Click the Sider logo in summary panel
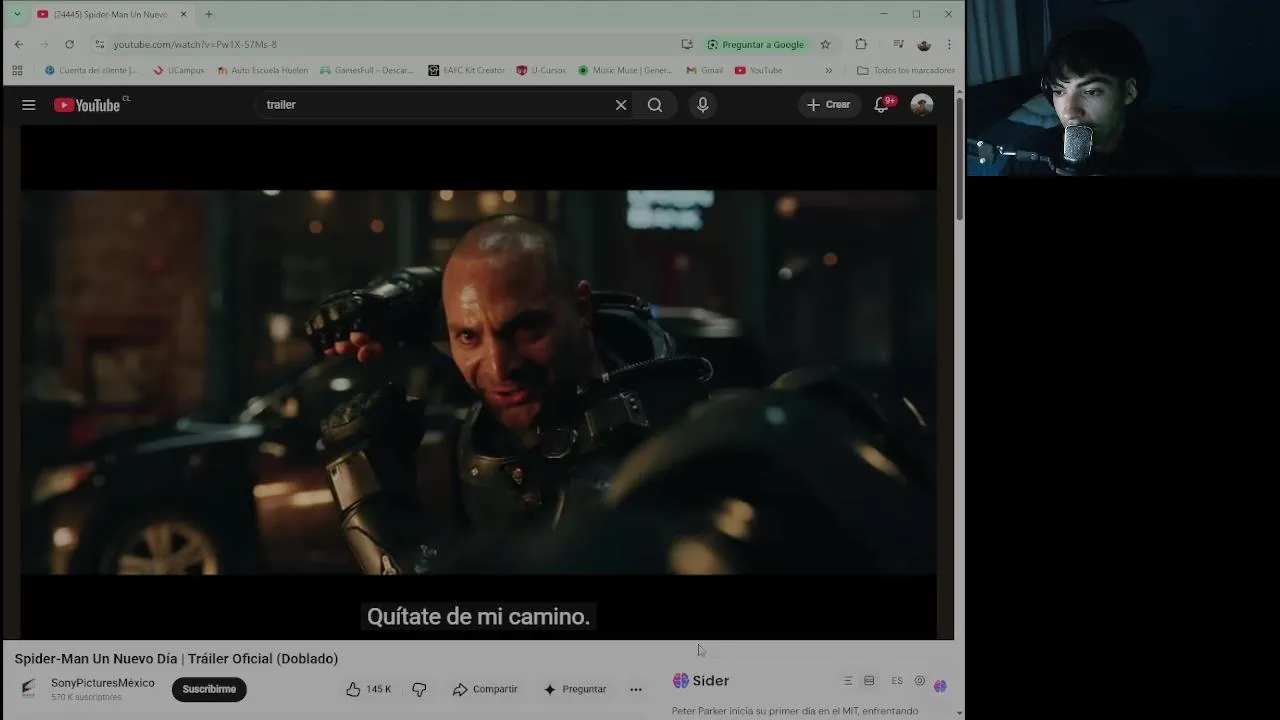The height and width of the screenshot is (720, 1280). point(701,681)
